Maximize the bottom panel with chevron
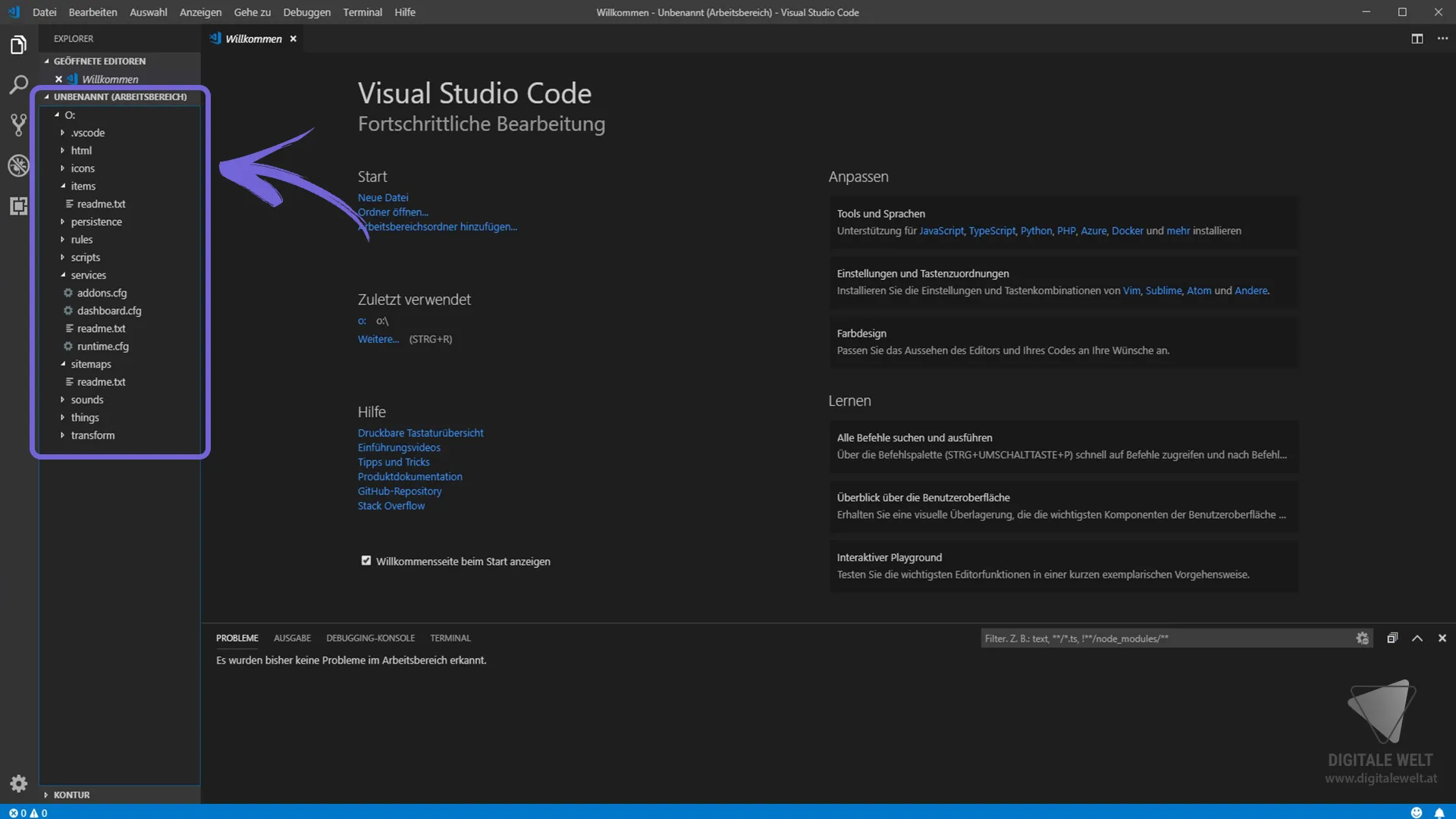 [x=1417, y=639]
